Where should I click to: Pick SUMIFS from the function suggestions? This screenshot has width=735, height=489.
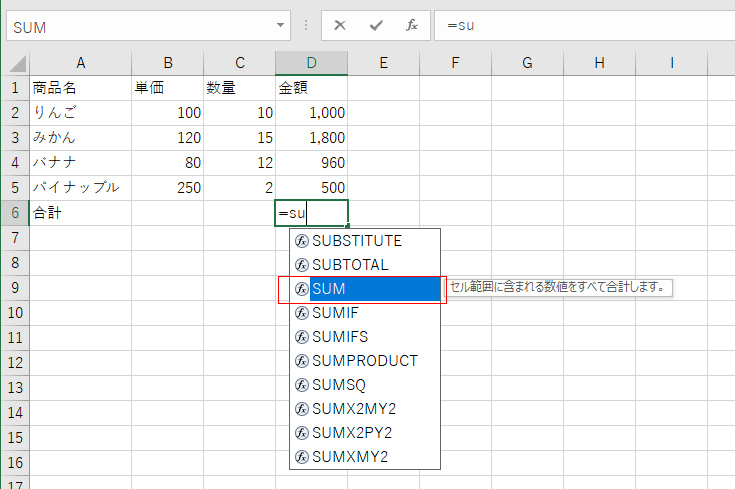coord(365,337)
